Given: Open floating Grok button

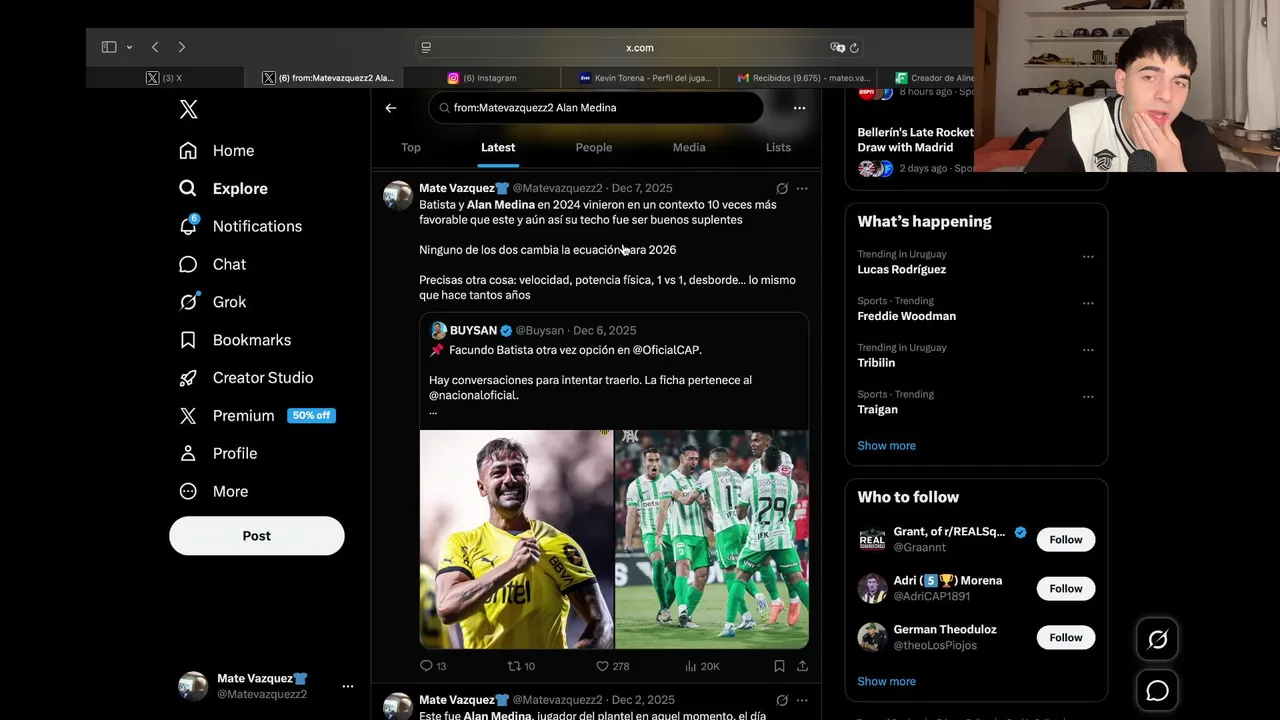Looking at the screenshot, I should (1157, 639).
